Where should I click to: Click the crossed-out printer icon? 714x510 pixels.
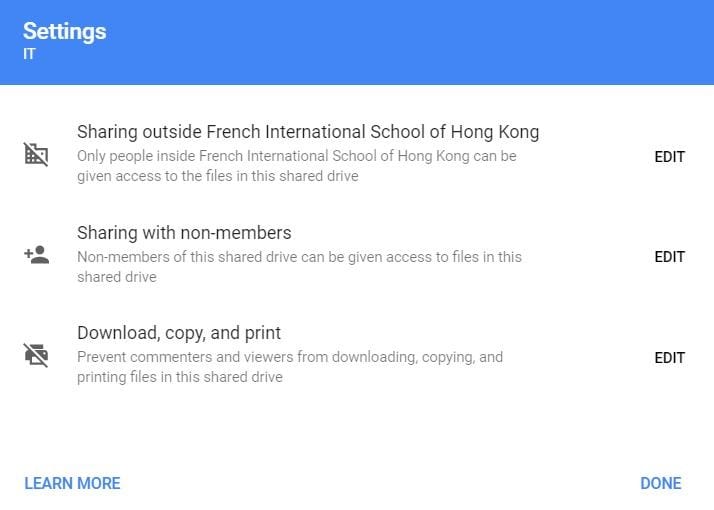coord(36,355)
